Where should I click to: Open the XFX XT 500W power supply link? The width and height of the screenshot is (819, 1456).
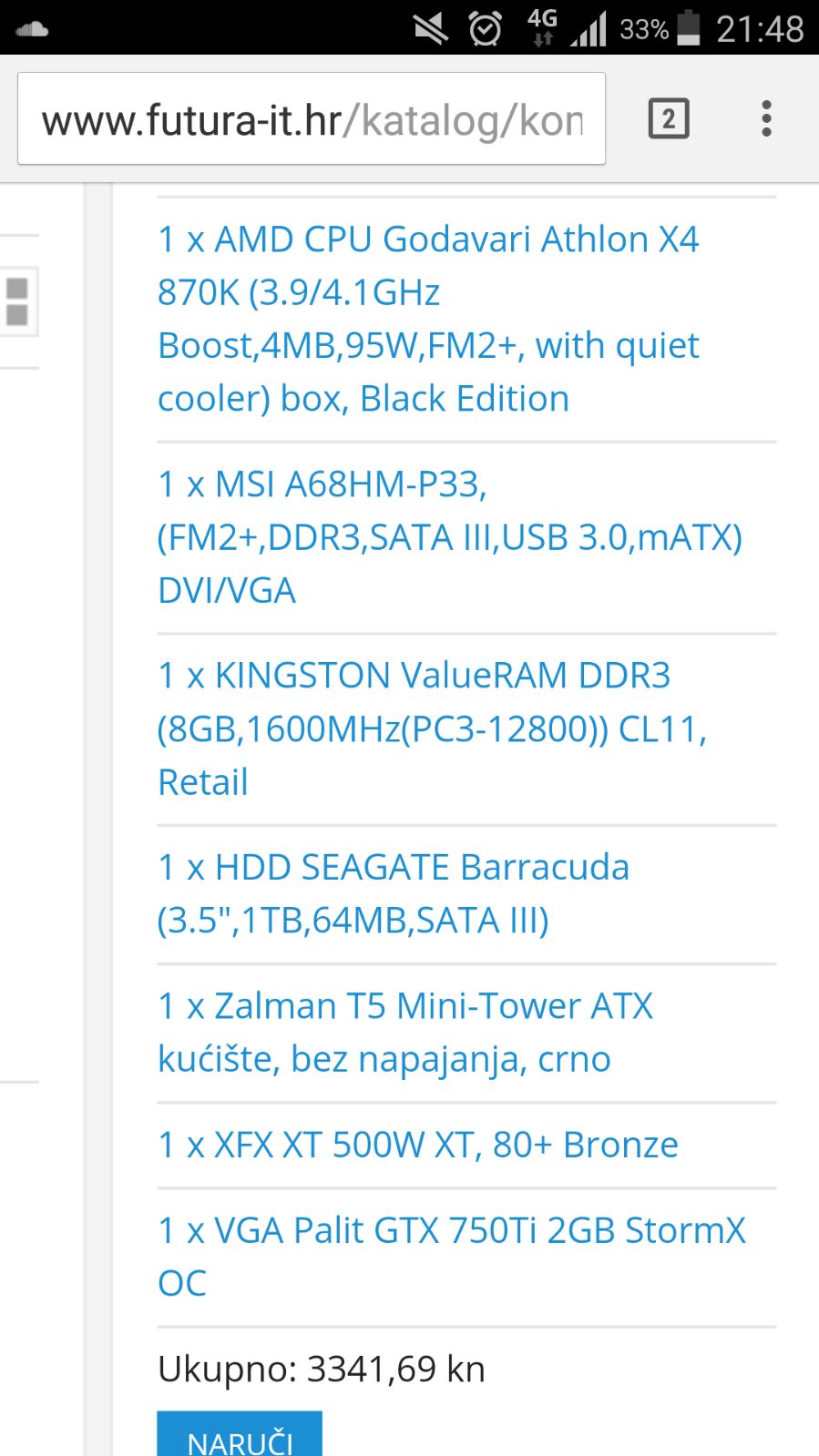[418, 1145]
